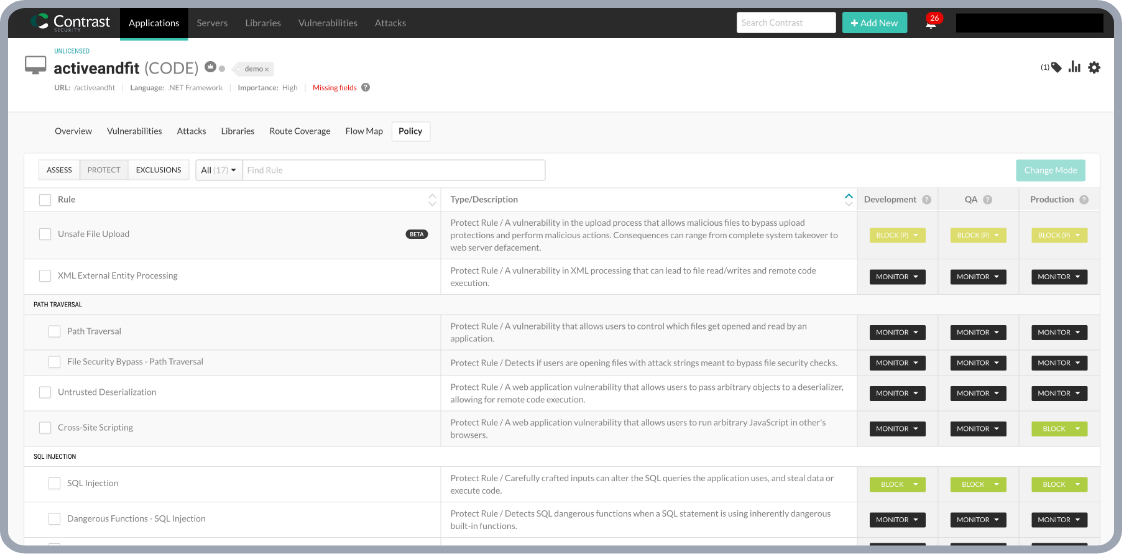Select the SQL Injection rule checkbox
The height and width of the screenshot is (554, 1122).
(54, 484)
